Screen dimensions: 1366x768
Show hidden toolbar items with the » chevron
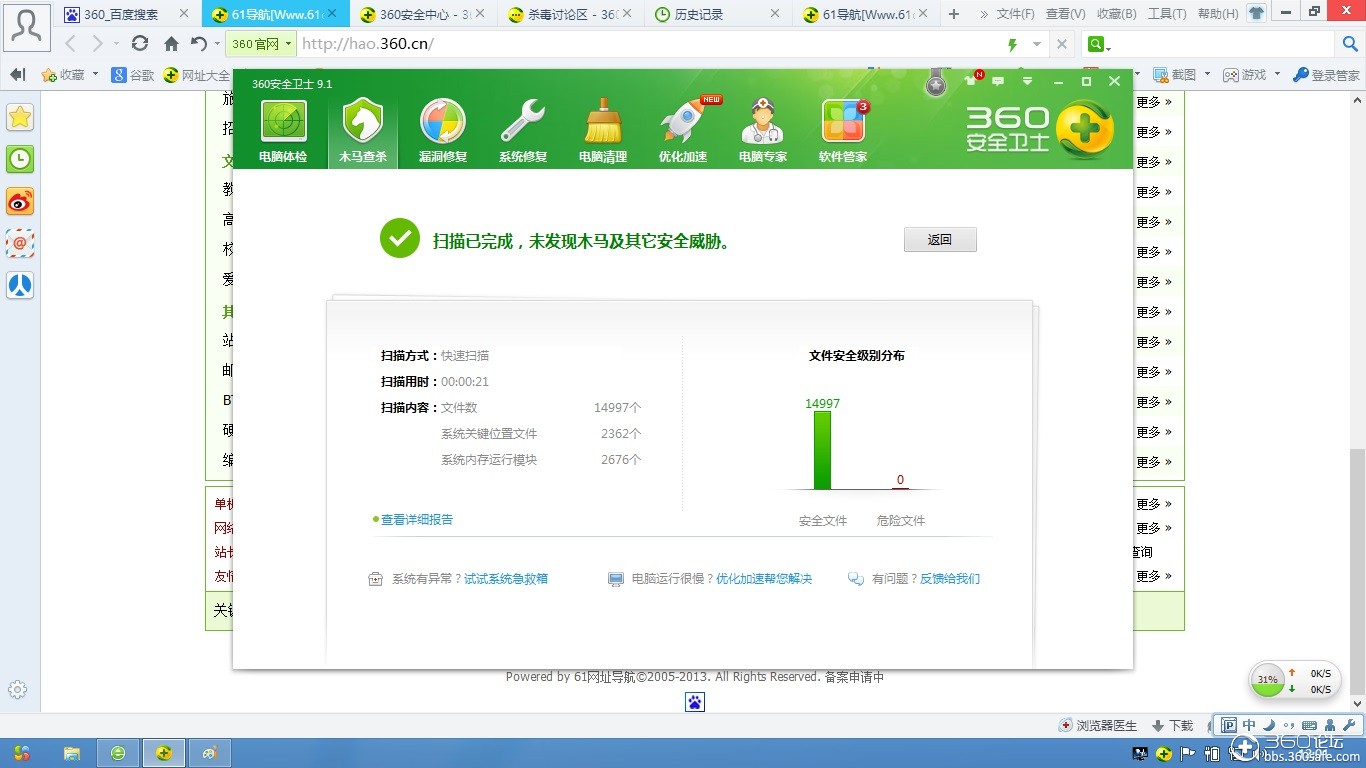point(984,14)
